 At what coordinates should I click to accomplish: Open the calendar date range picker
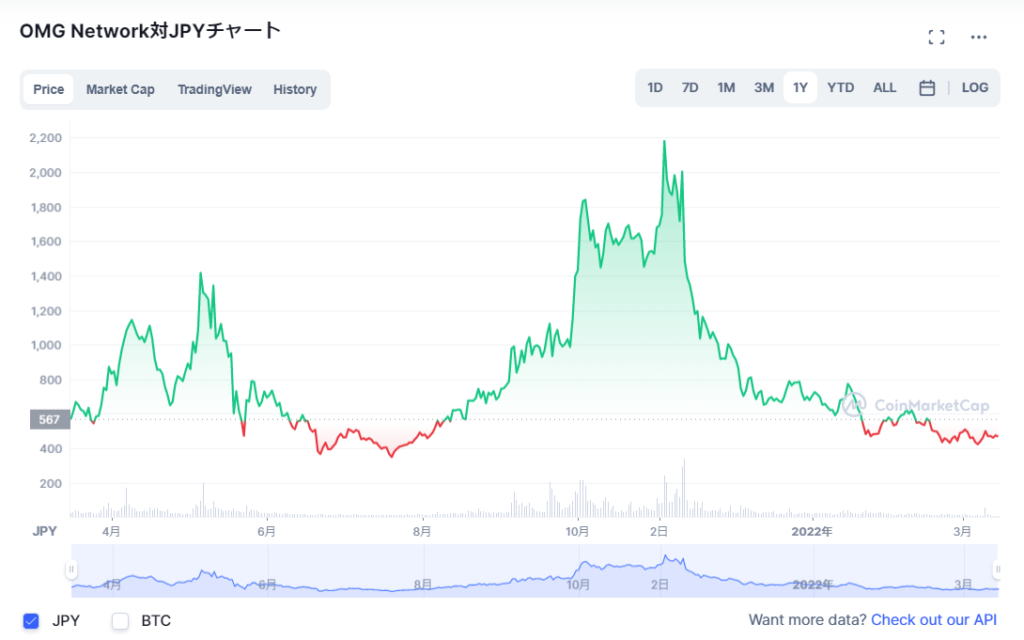click(x=927, y=88)
